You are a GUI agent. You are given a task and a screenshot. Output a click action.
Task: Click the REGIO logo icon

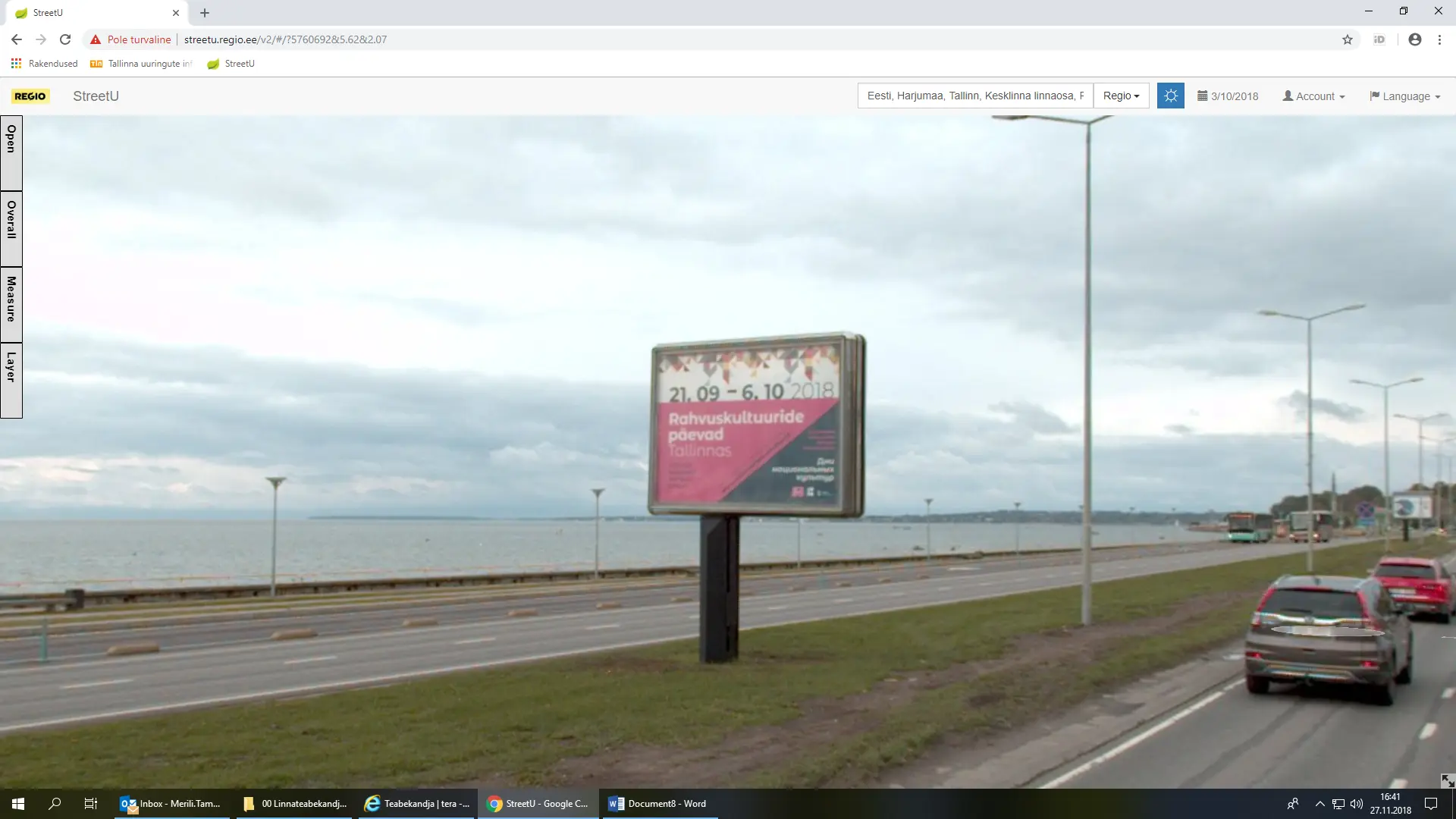tap(30, 96)
